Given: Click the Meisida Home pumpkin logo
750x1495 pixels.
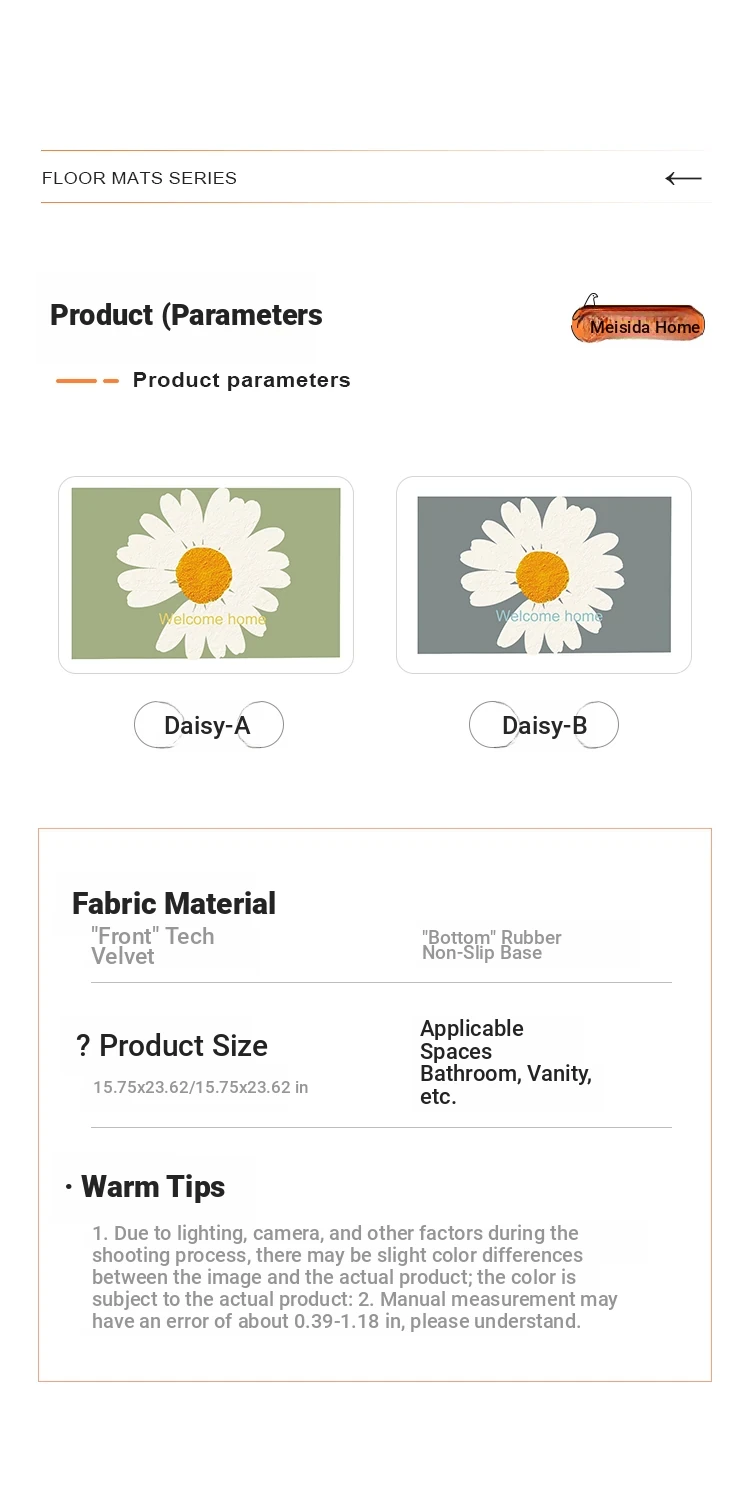Looking at the screenshot, I should [638, 320].
